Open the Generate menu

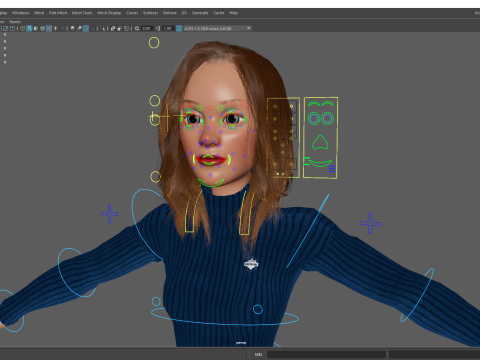(200, 13)
